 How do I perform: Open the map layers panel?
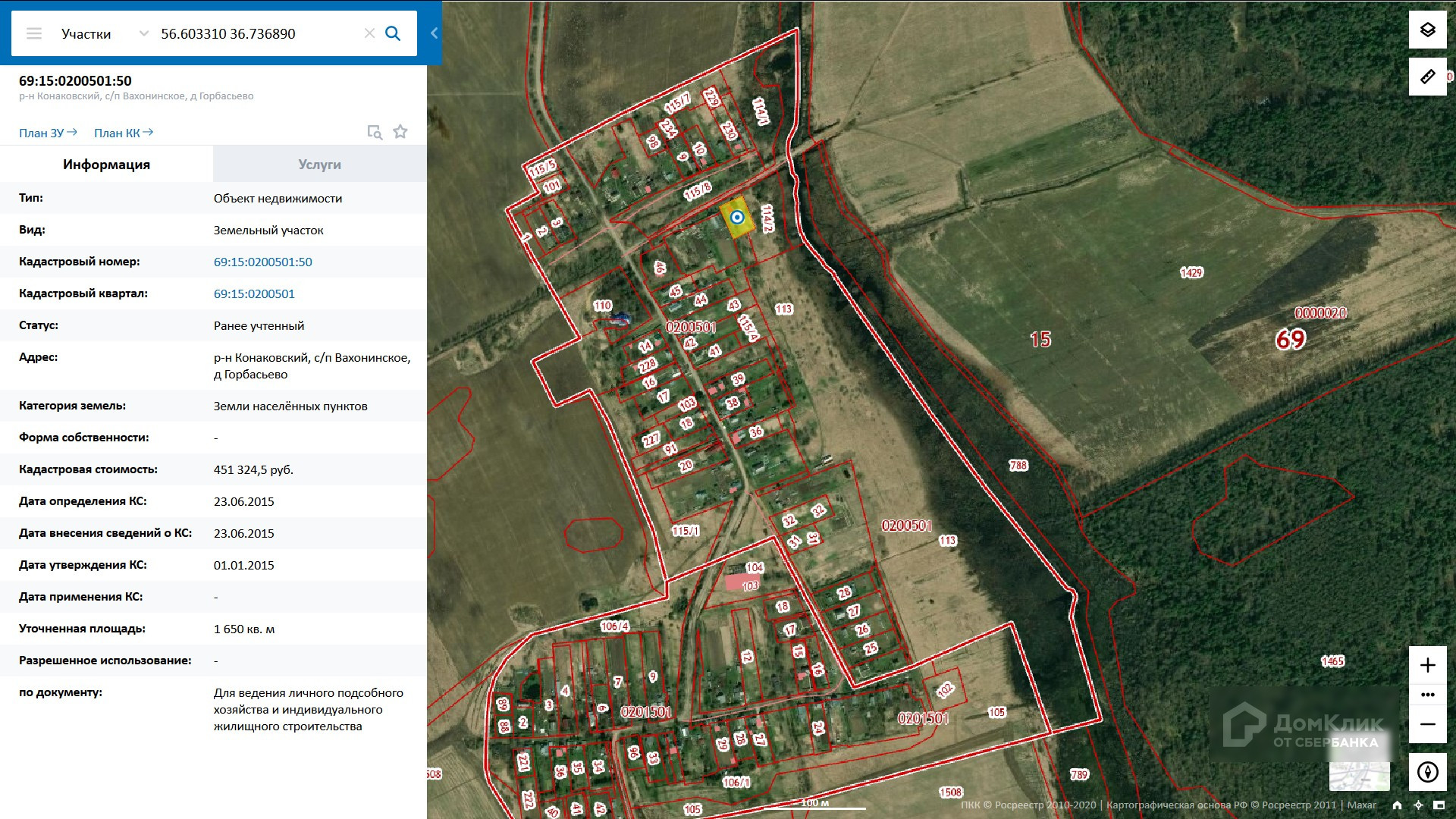click(1427, 30)
